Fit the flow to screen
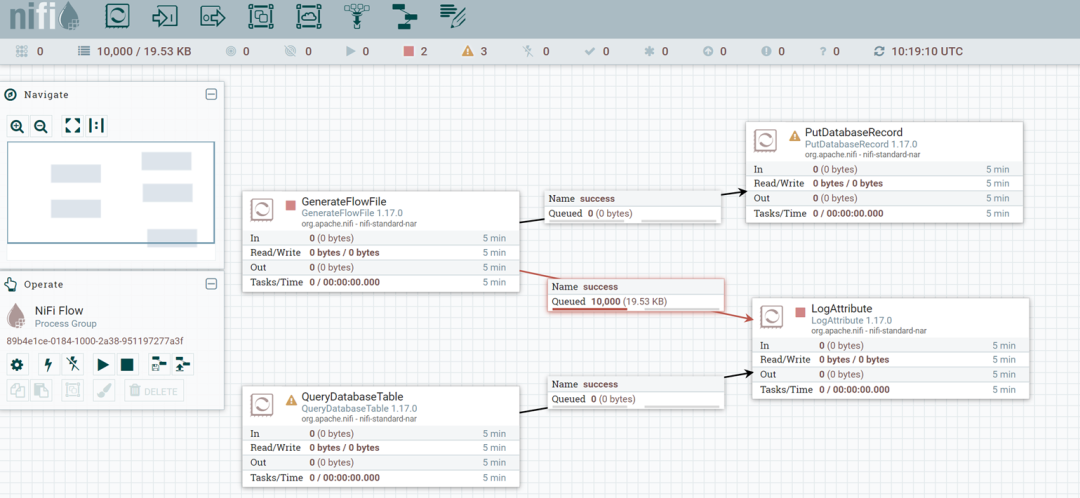Screen dimensions: 1080x498 point(72,126)
